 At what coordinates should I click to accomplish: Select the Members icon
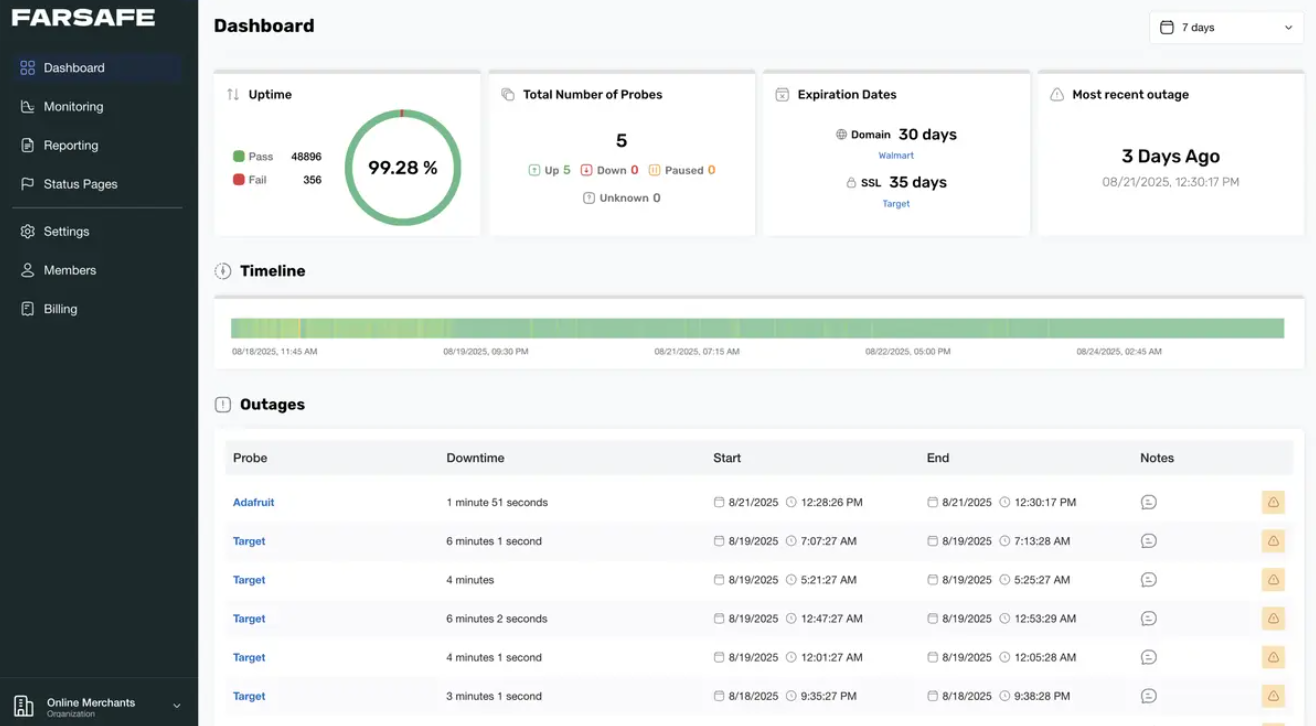[x=25, y=270]
